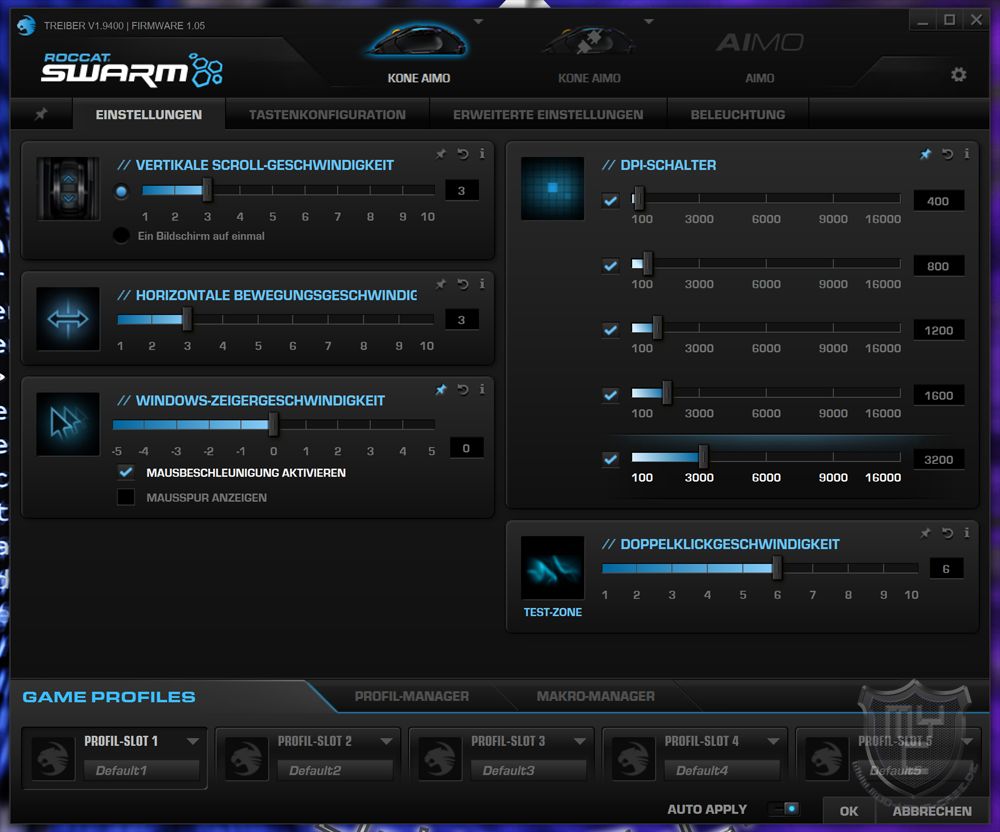This screenshot has width=1000, height=832.
Task: Click the Default1 profile name field
Action: point(142,770)
